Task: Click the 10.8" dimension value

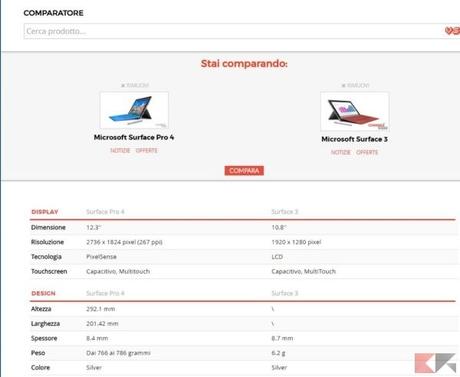Action: [x=279, y=227]
